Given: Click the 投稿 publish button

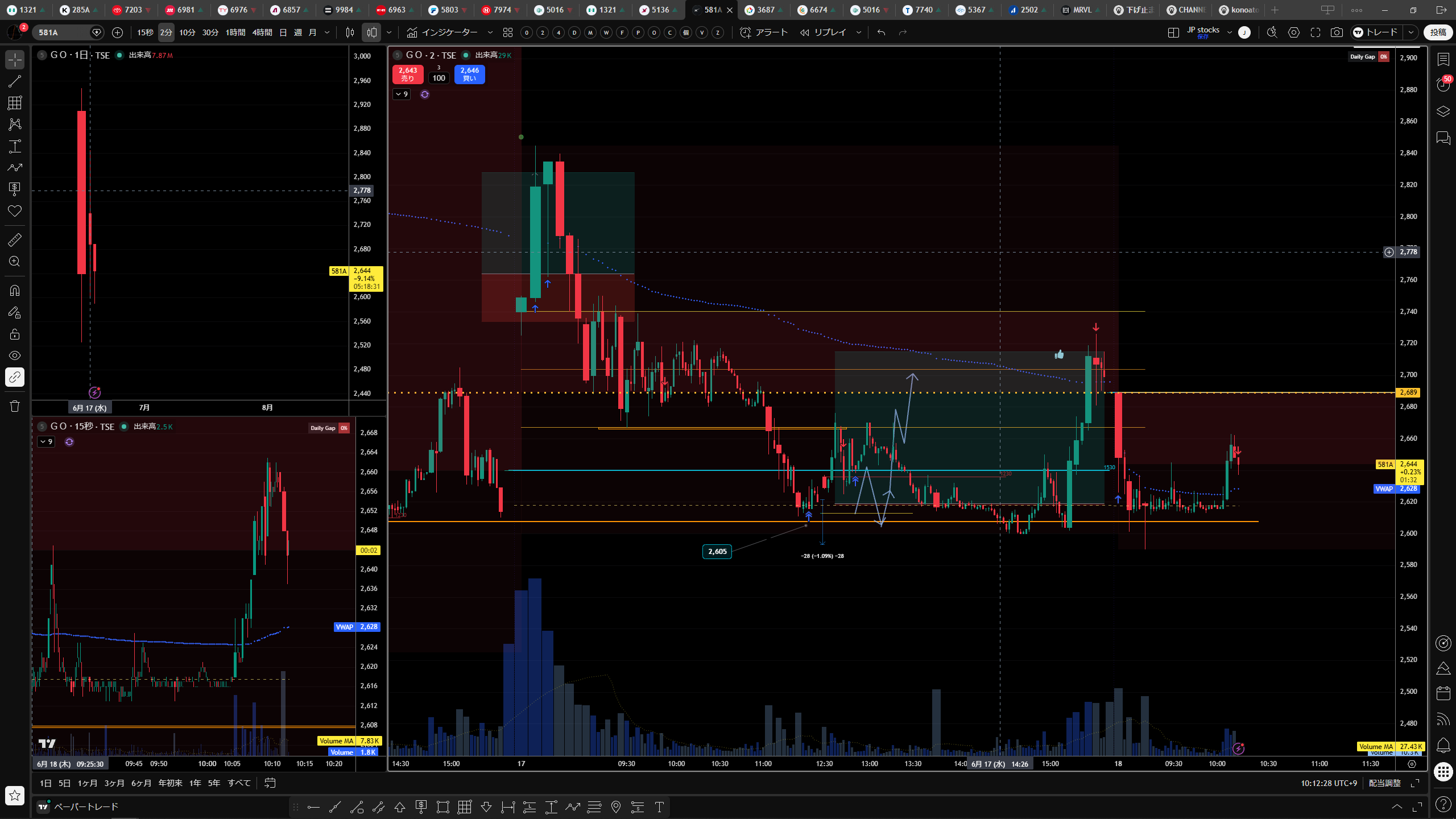Looking at the screenshot, I should 1438,32.
